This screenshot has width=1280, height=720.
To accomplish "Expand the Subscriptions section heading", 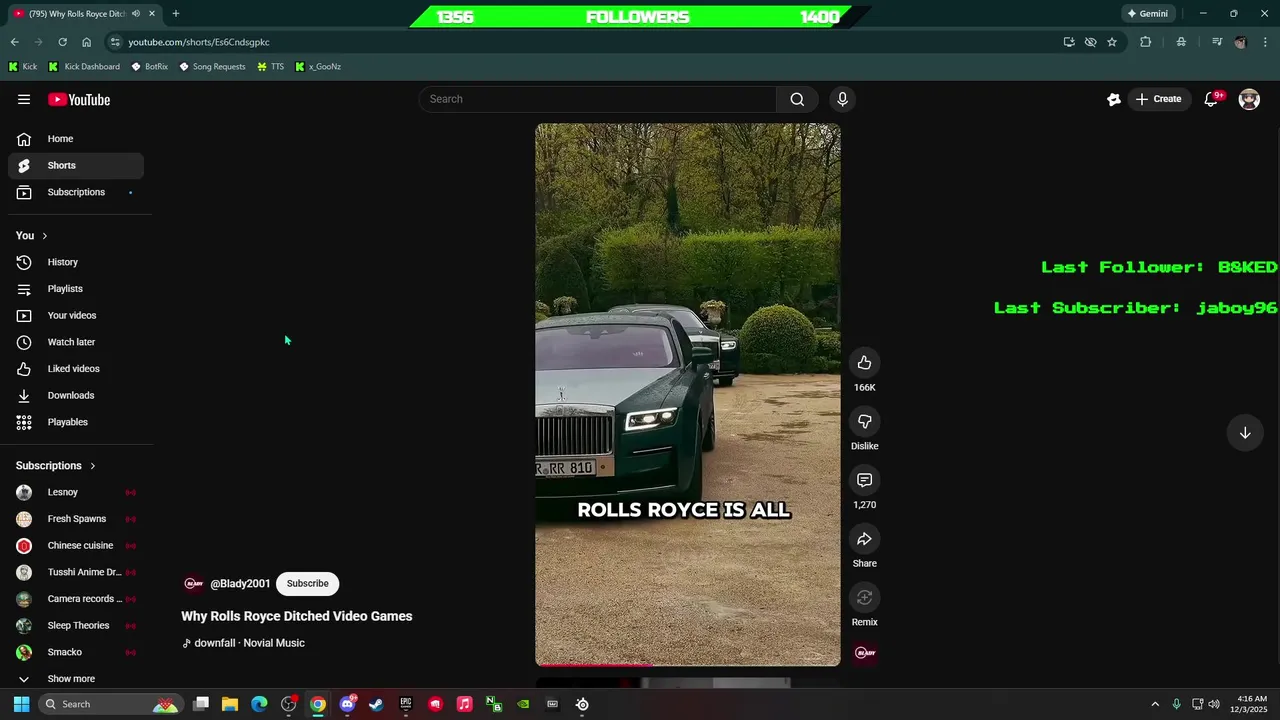I will [x=56, y=466].
